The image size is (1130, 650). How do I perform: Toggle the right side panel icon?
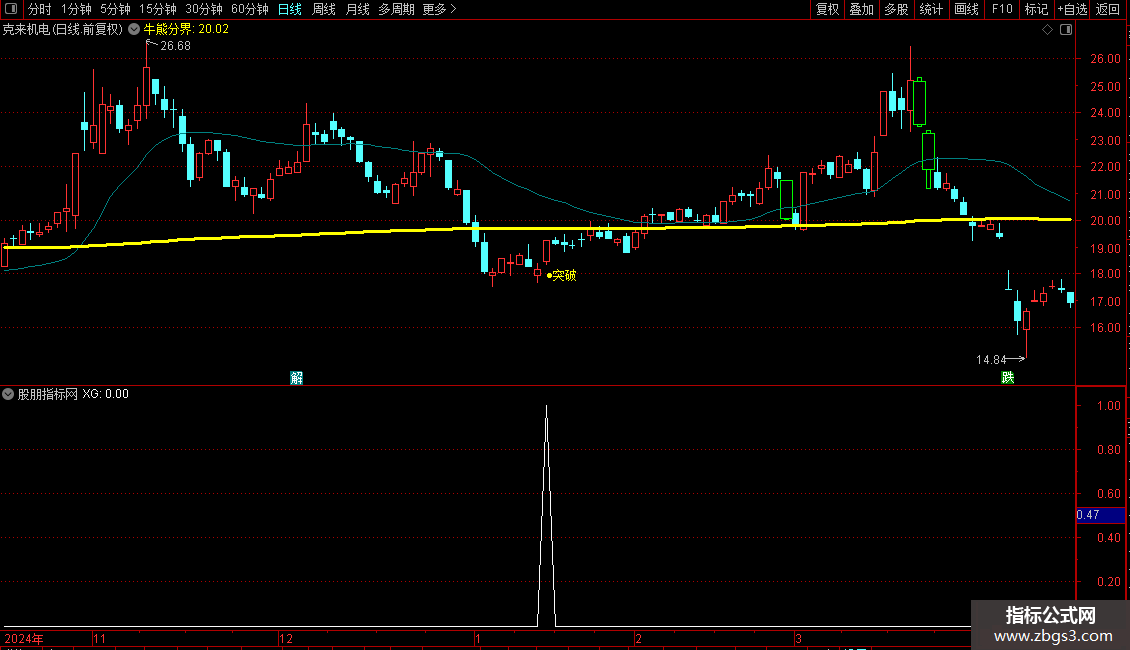[1066, 30]
